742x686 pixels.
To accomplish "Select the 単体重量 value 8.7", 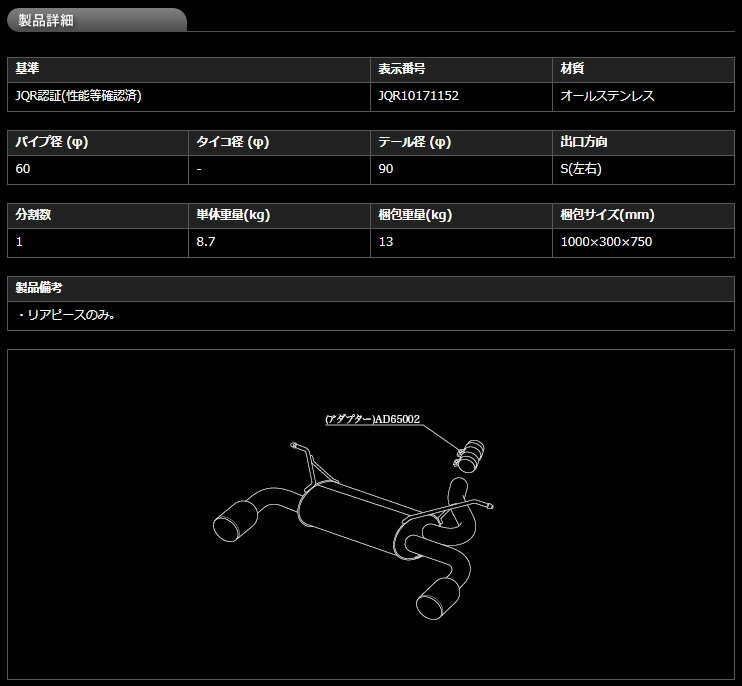I will coord(208,242).
